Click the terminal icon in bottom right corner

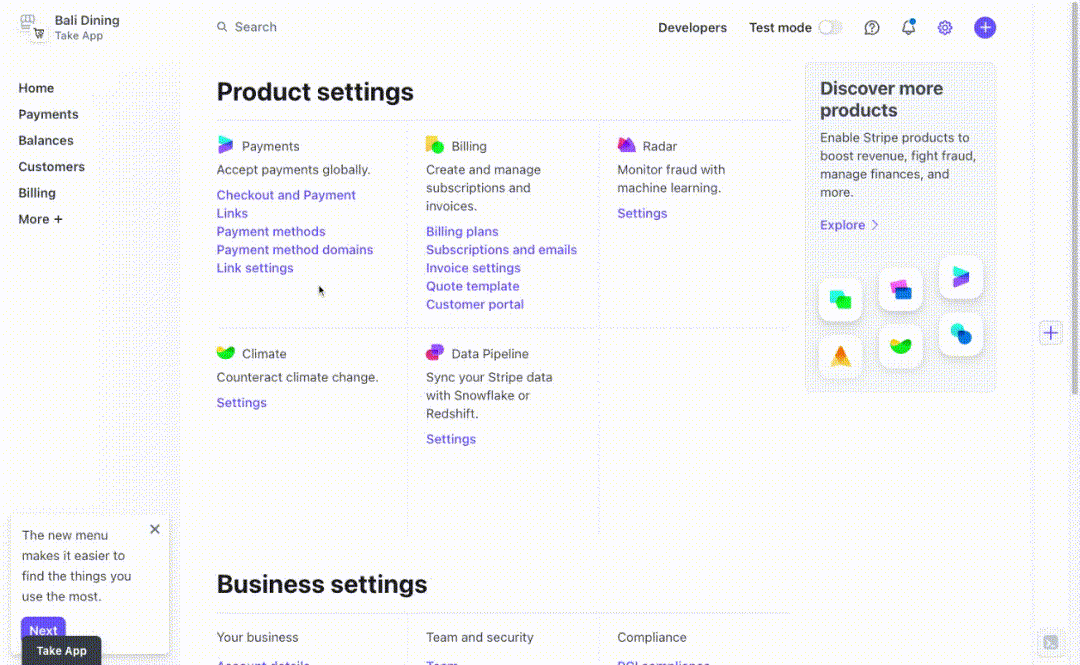[x=1050, y=642]
